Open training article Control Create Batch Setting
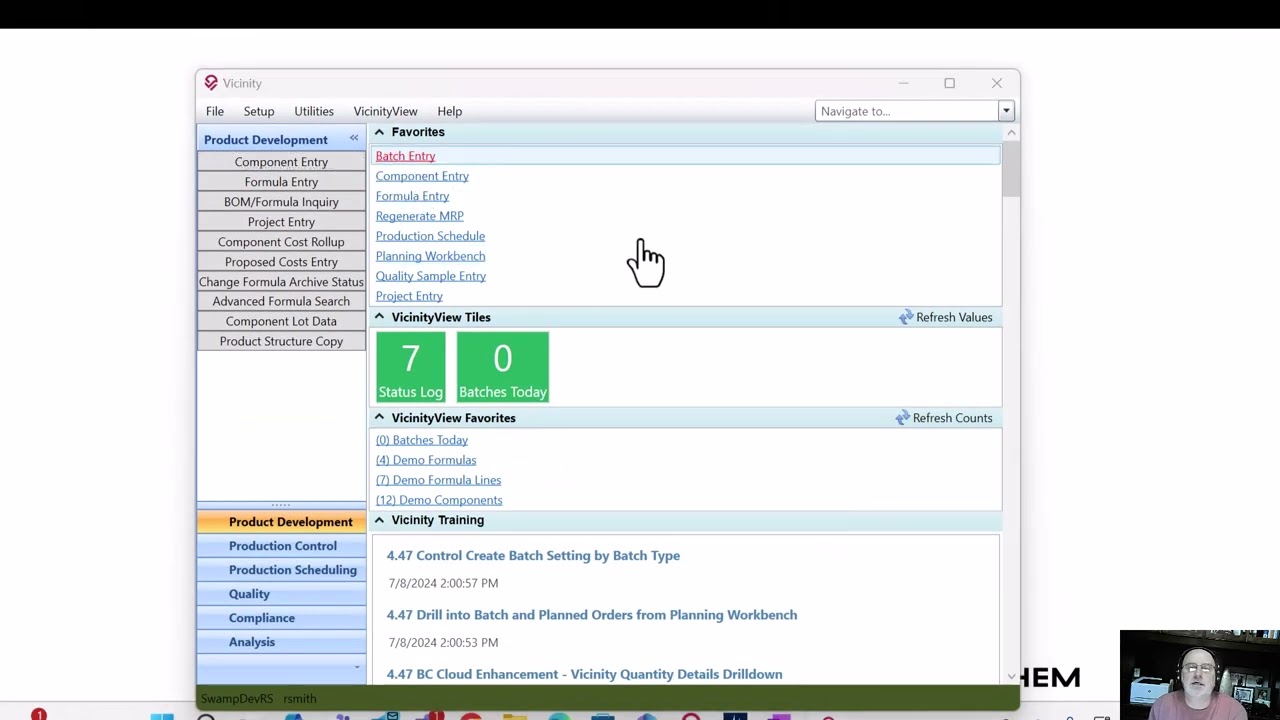1280x720 pixels. click(x=533, y=555)
